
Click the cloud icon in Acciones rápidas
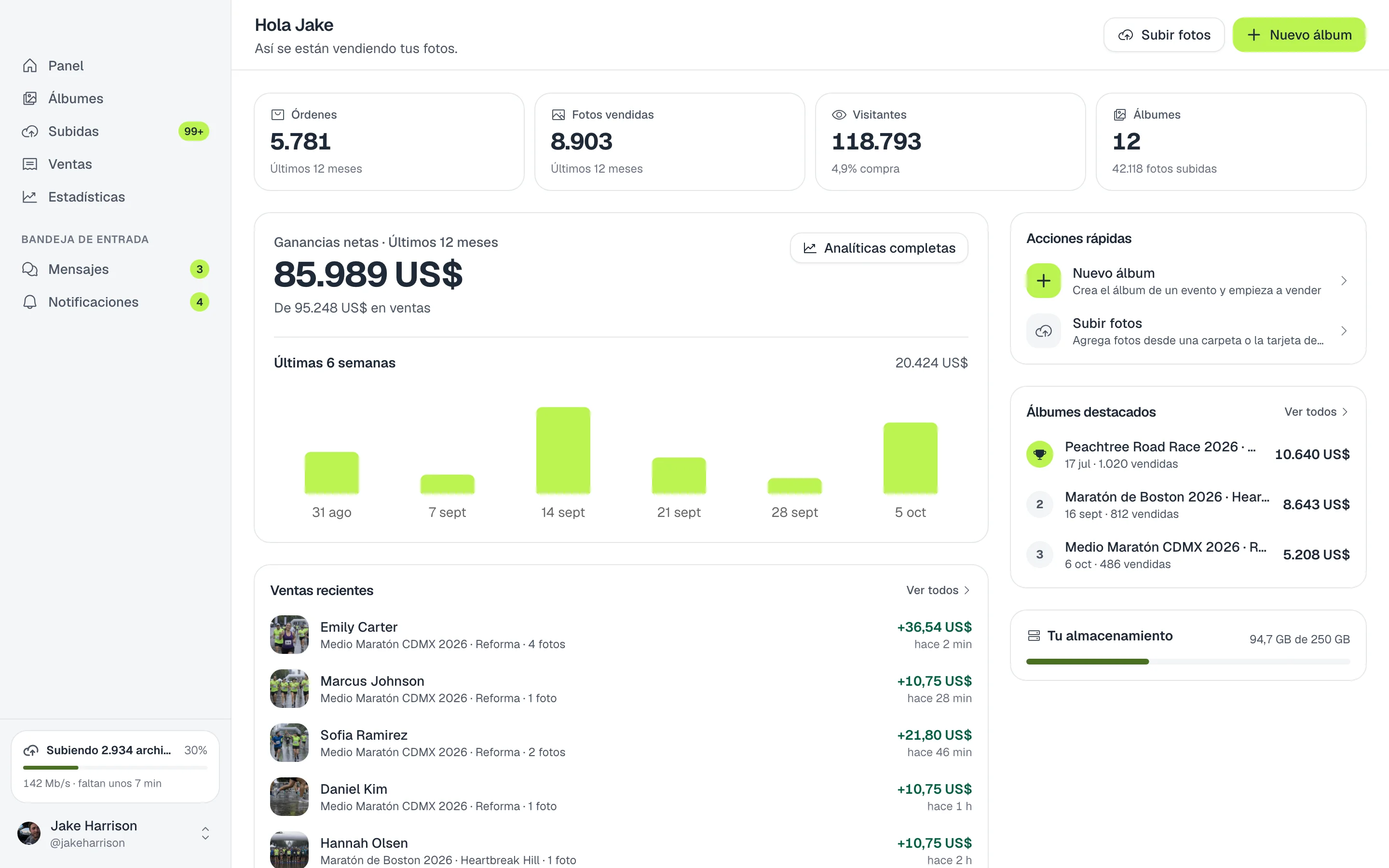1044,331
